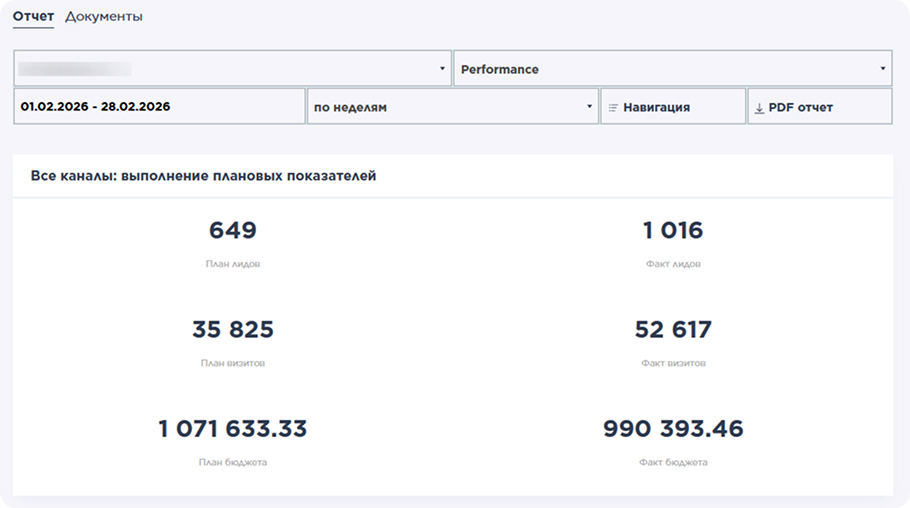
Task: Click the list icon beside Навигация
Action: click(613, 107)
